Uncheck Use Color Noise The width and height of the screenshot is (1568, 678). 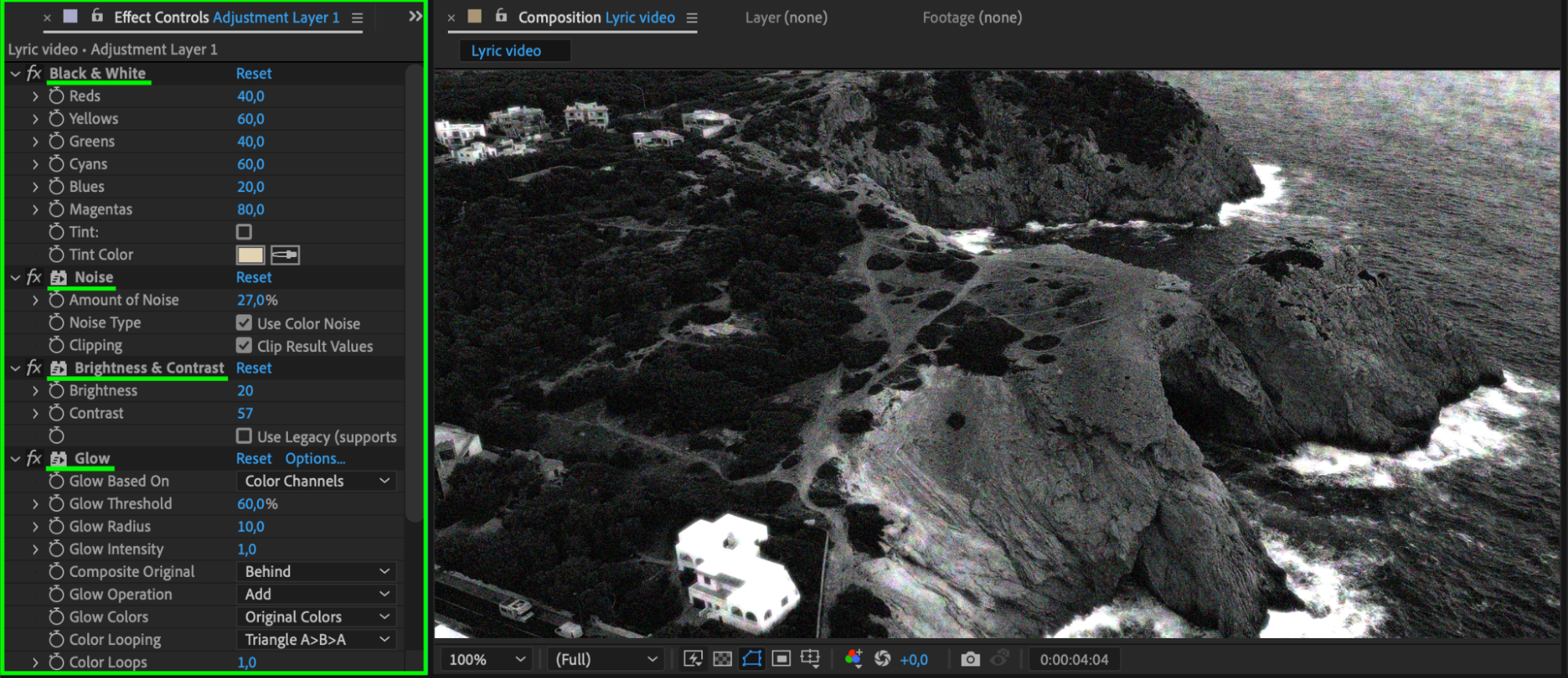[244, 323]
